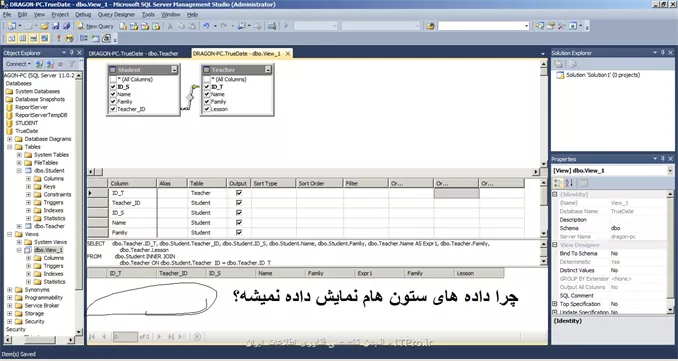Image resolution: width=678 pixels, height=361 pixels.
Task: Click the Filter column header in criteria grid
Action: (x=366, y=183)
